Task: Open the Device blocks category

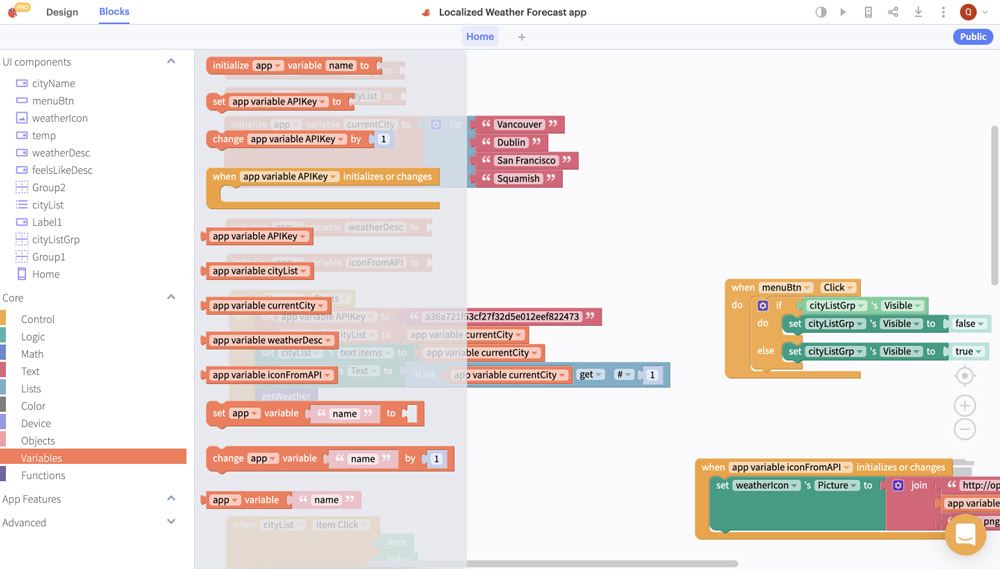Action: click(x=36, y=423)
